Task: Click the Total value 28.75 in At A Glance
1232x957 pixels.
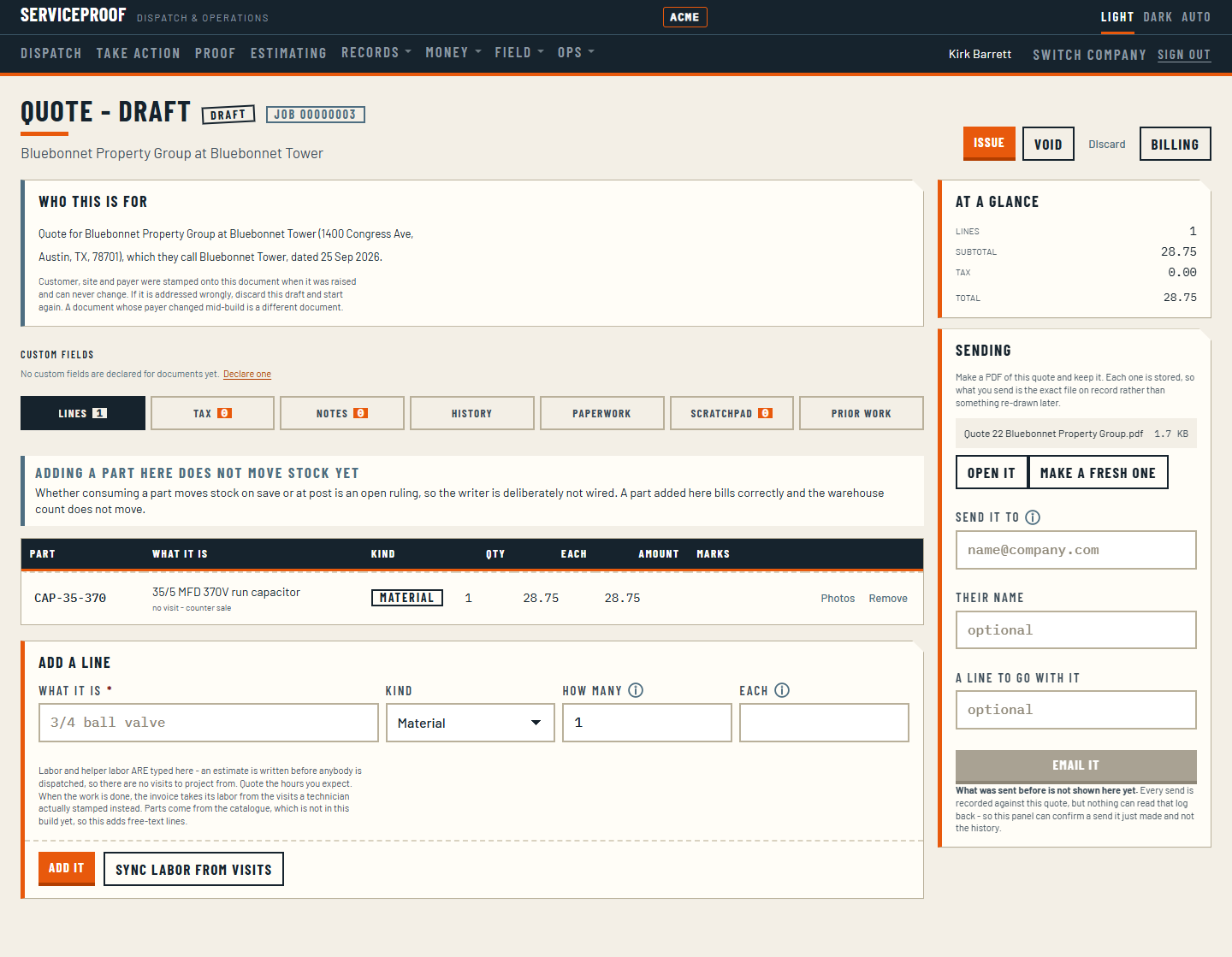Action: [x=1180, y=298]
